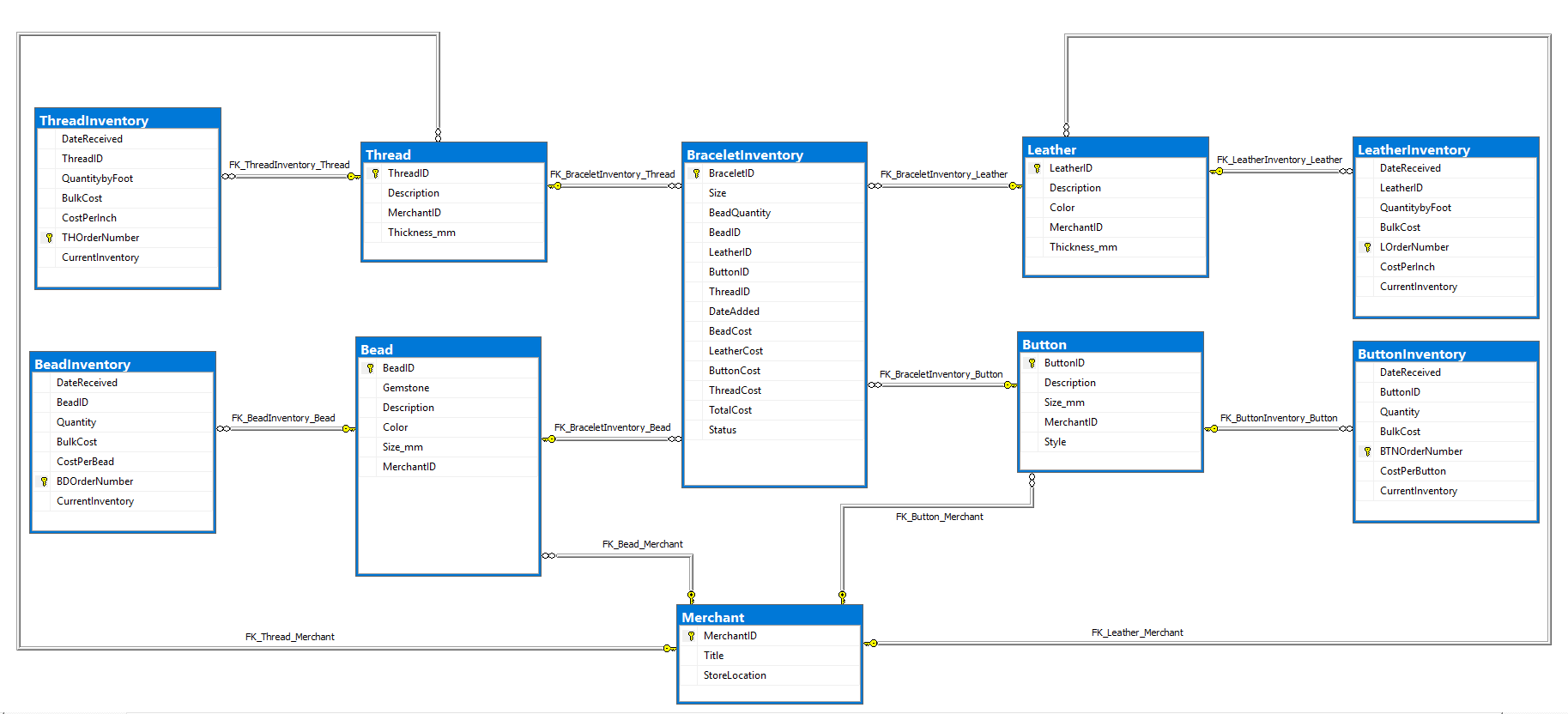Select the key icon beside ButtonID in Button table
Viewport: 1568px width, 714px height.
[1032, 363]
